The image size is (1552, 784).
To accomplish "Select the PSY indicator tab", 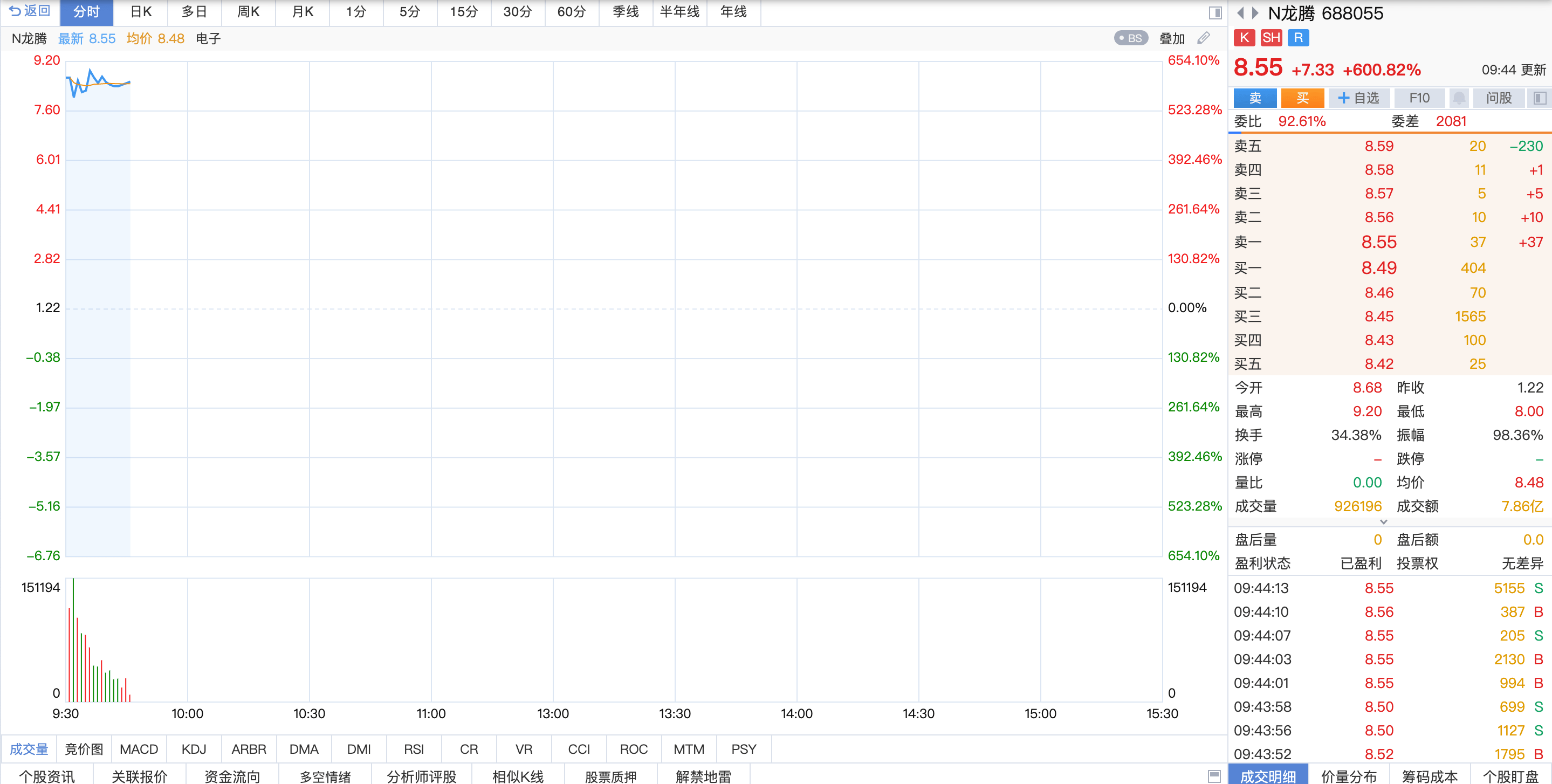I will pyautogui.click(x=744, y=749).
